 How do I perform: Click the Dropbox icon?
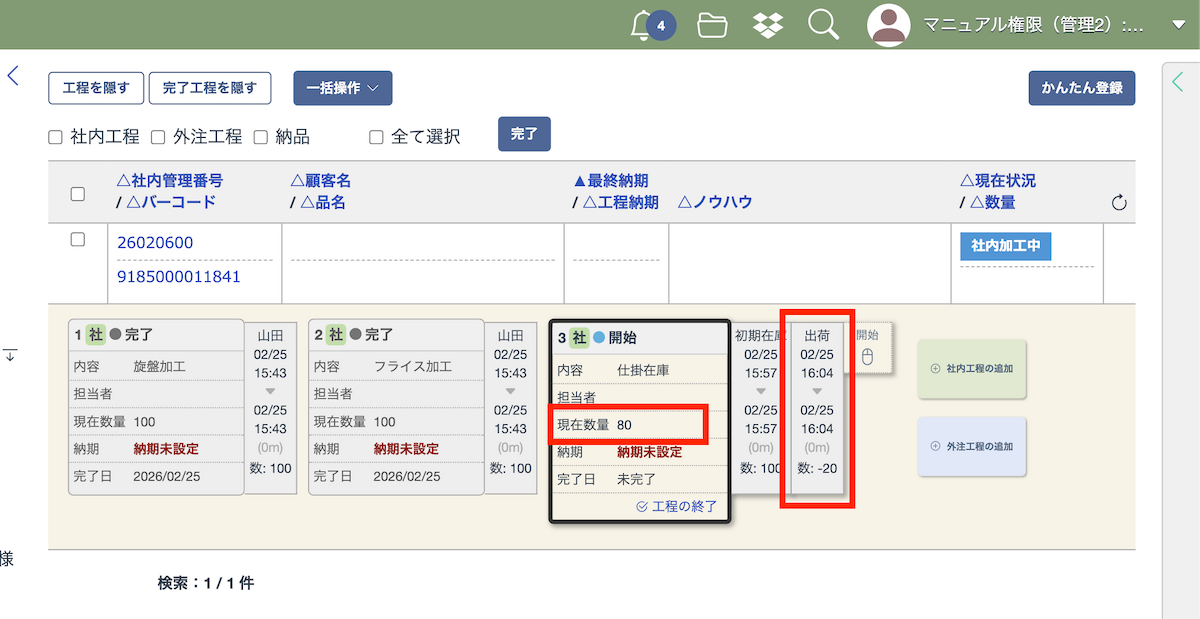click(x=767, y=25)
